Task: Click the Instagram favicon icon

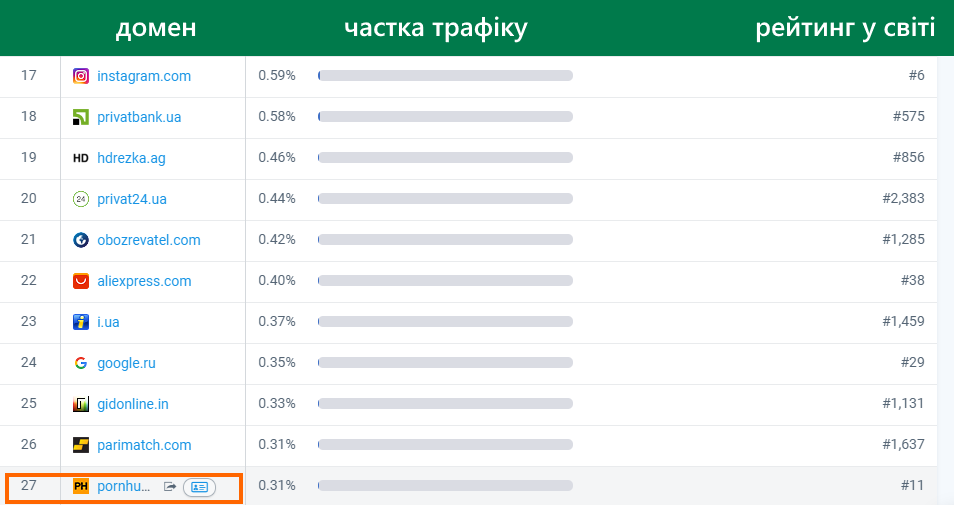Action: coord(81,76)
